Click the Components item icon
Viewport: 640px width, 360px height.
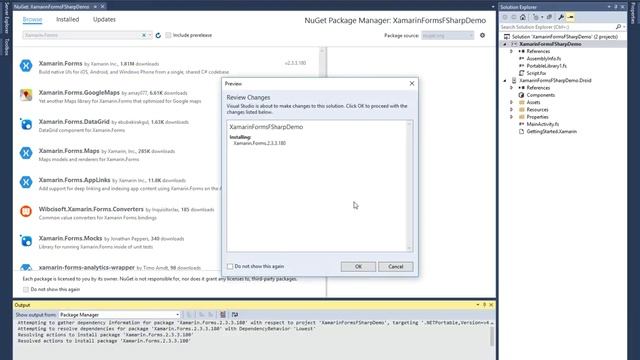click(521, 95)
